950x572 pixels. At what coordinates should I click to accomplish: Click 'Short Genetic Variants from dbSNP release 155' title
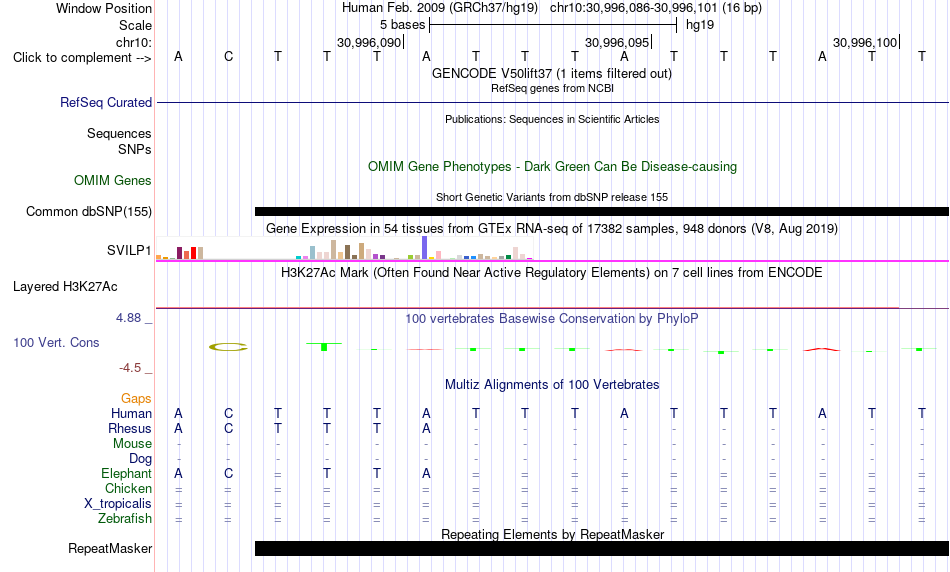(552, 197)
